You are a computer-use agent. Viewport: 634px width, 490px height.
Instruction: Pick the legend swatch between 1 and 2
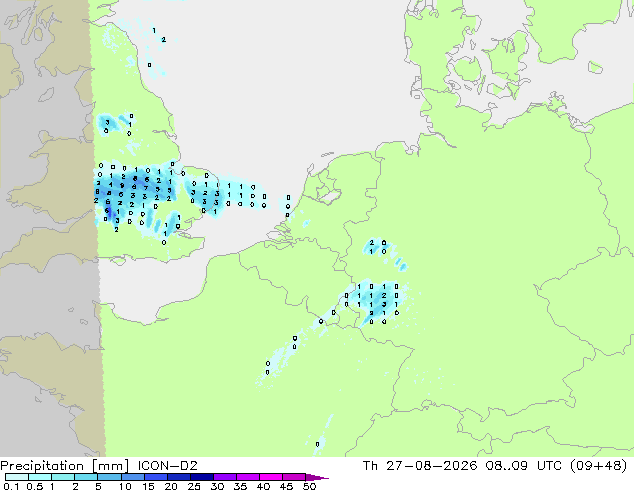coord(63,477)
